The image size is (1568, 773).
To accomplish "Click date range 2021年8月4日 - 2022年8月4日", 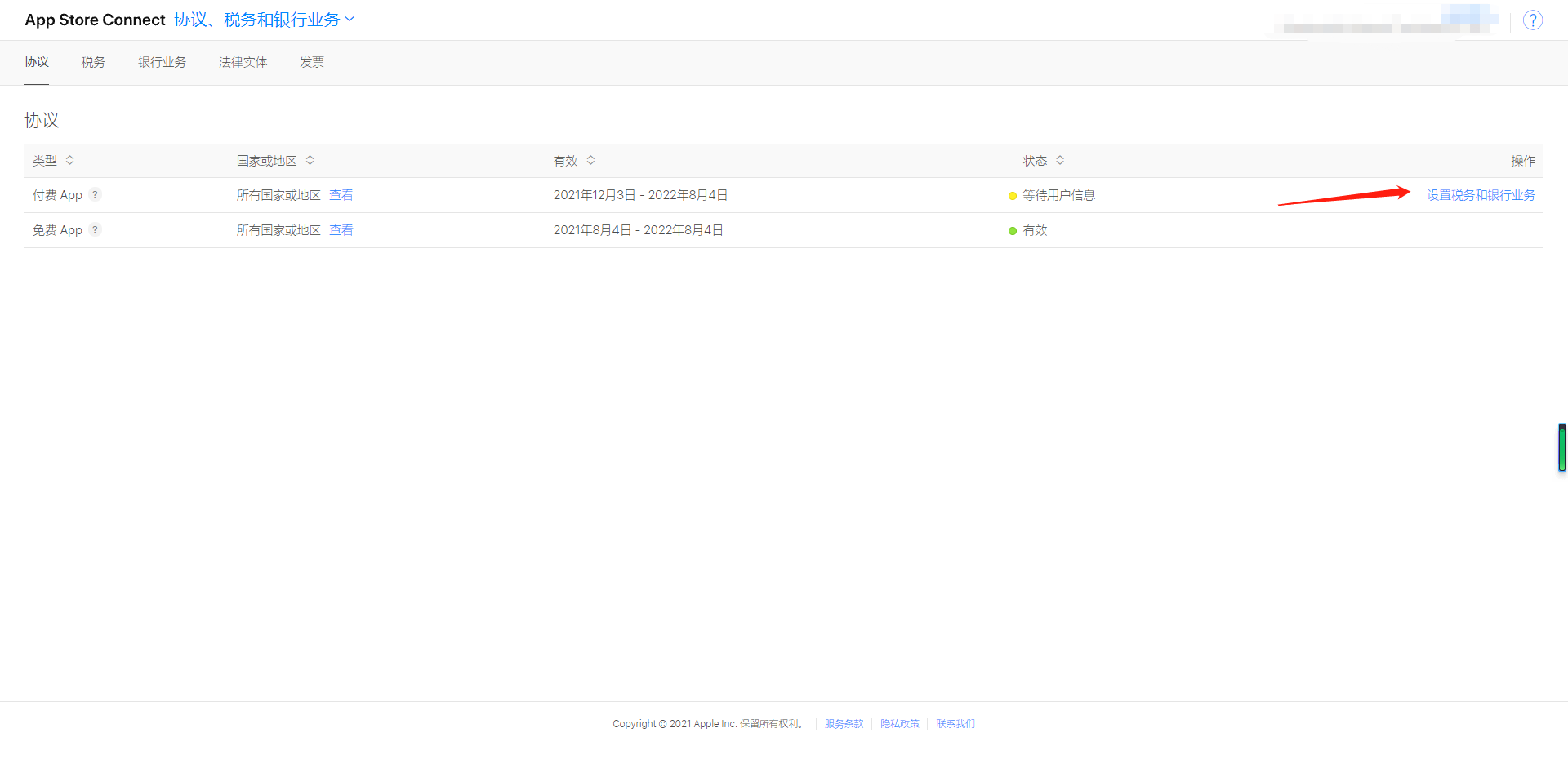I will (638, 230).
